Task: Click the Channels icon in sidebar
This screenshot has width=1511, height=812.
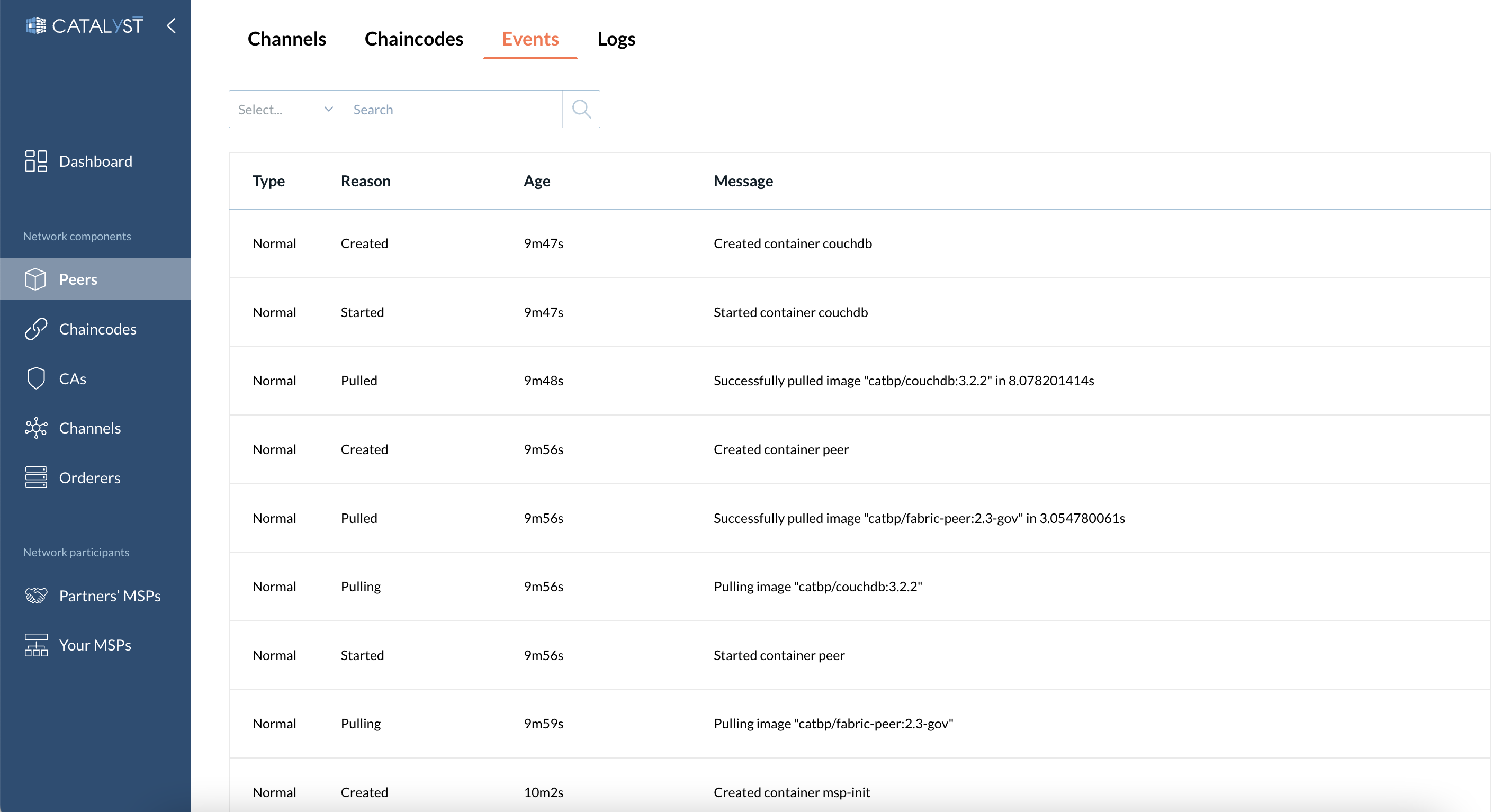Action: coord(35,427)
